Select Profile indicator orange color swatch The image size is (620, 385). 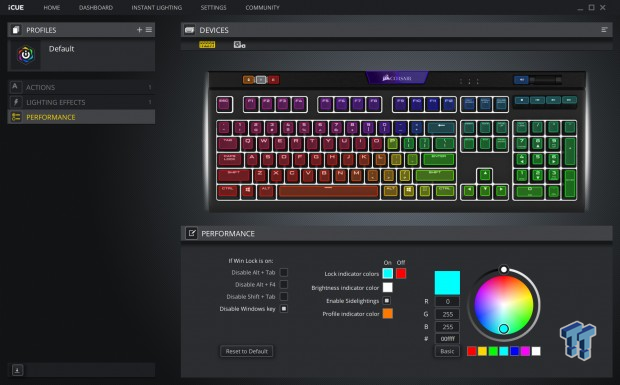pos(388,313)
